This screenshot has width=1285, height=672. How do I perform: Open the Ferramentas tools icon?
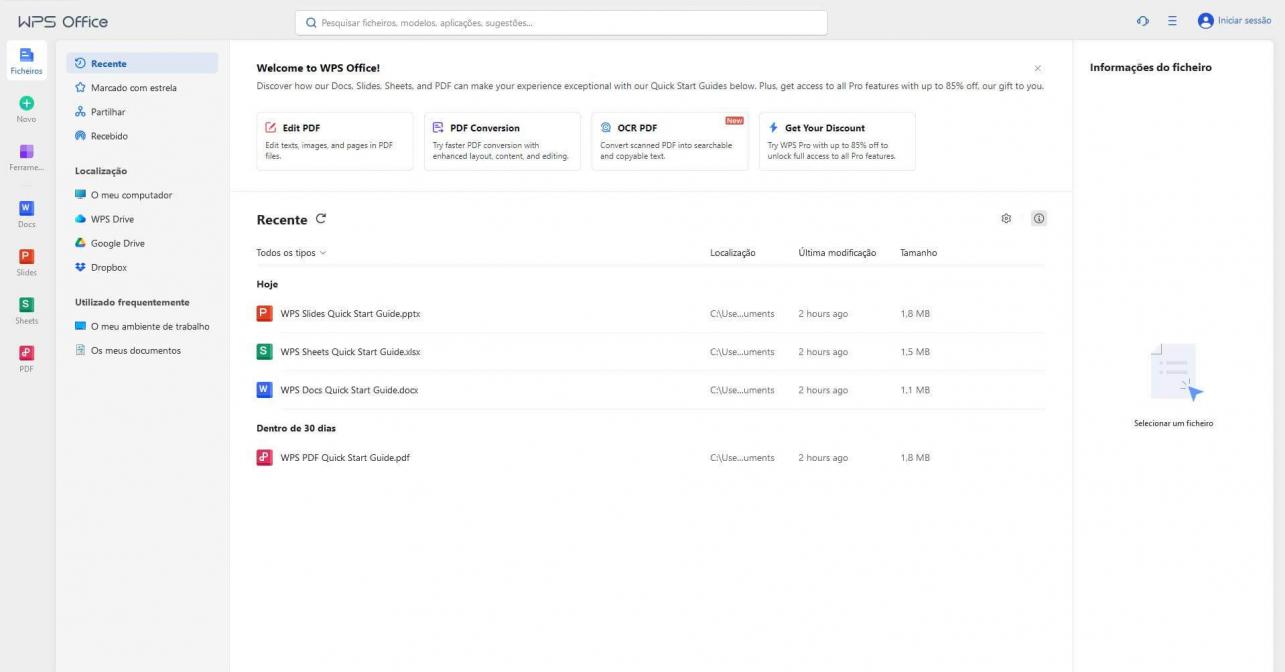26,152
